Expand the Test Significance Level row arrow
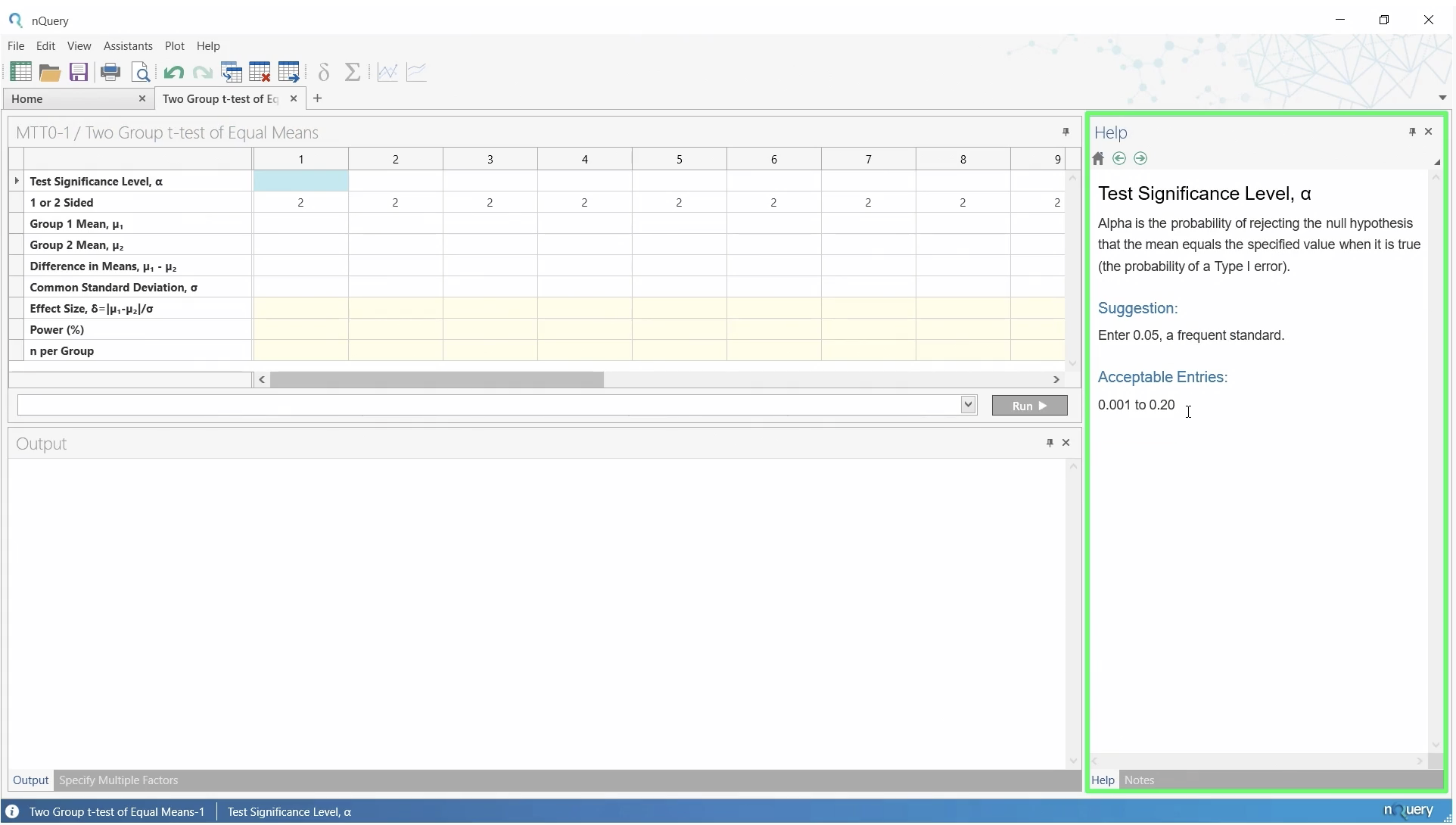The height and width of the screenshot is (825, 1456). (17, 182)
